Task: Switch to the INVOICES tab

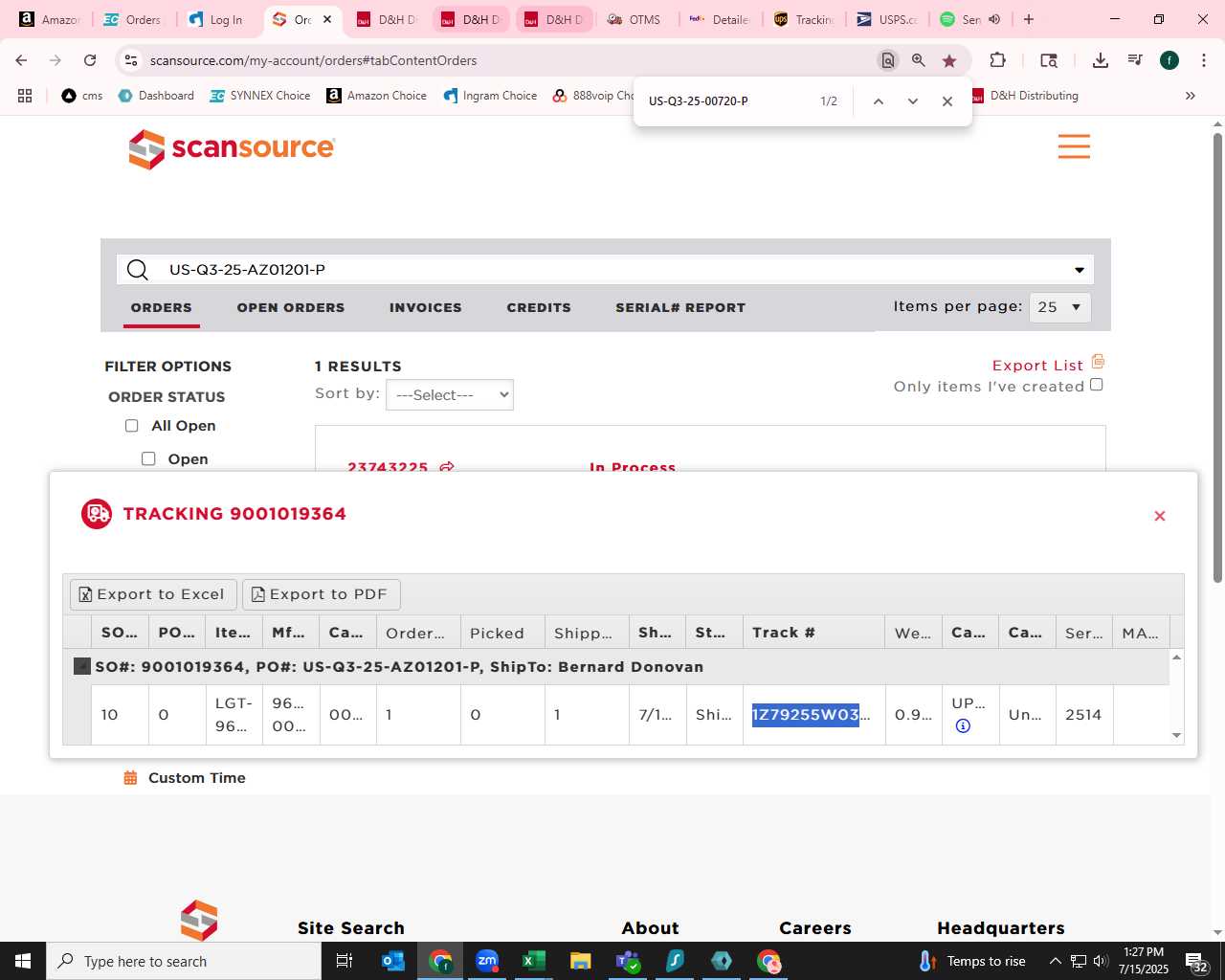Action: point(426,307)
